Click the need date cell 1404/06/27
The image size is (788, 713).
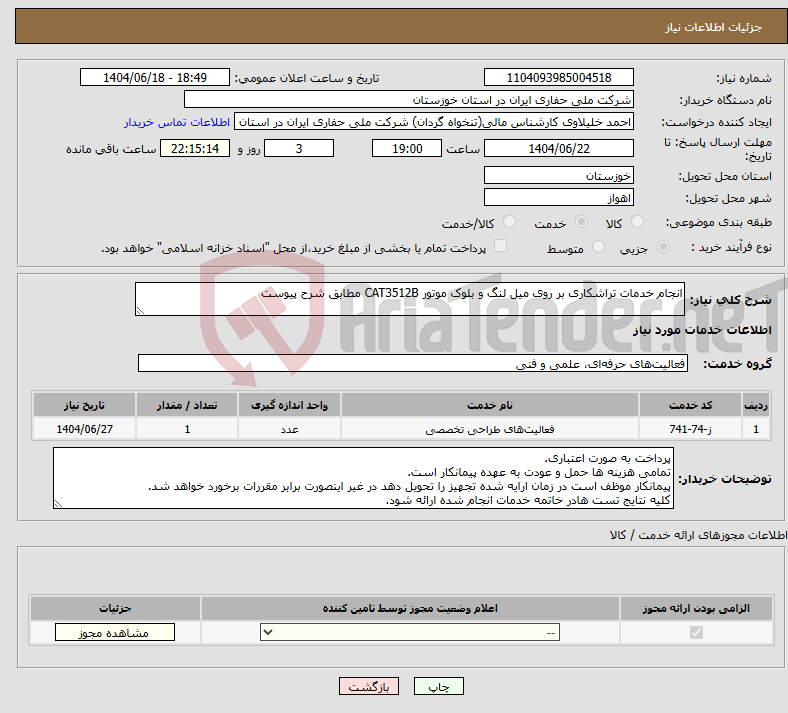[84, 429]
